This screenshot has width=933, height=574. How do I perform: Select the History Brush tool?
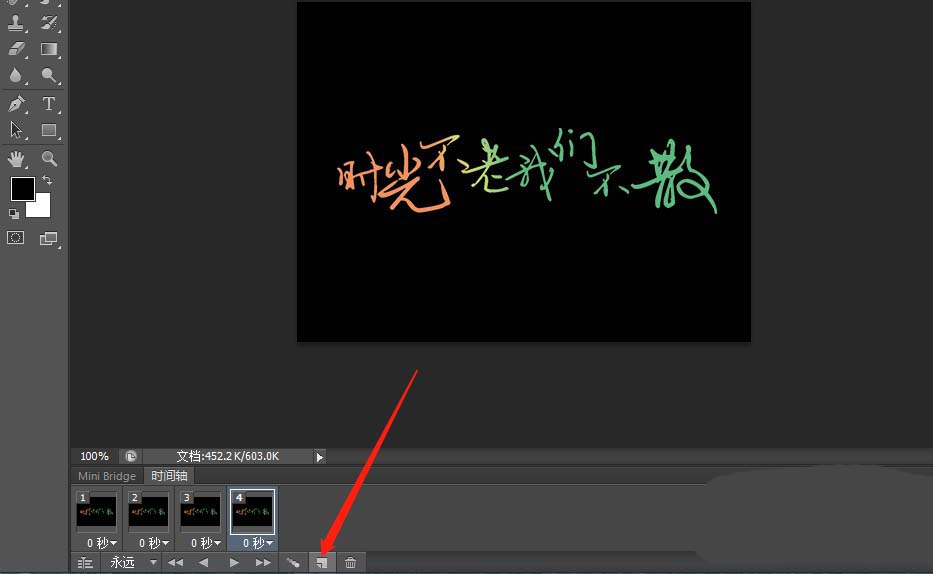point(49,23)
